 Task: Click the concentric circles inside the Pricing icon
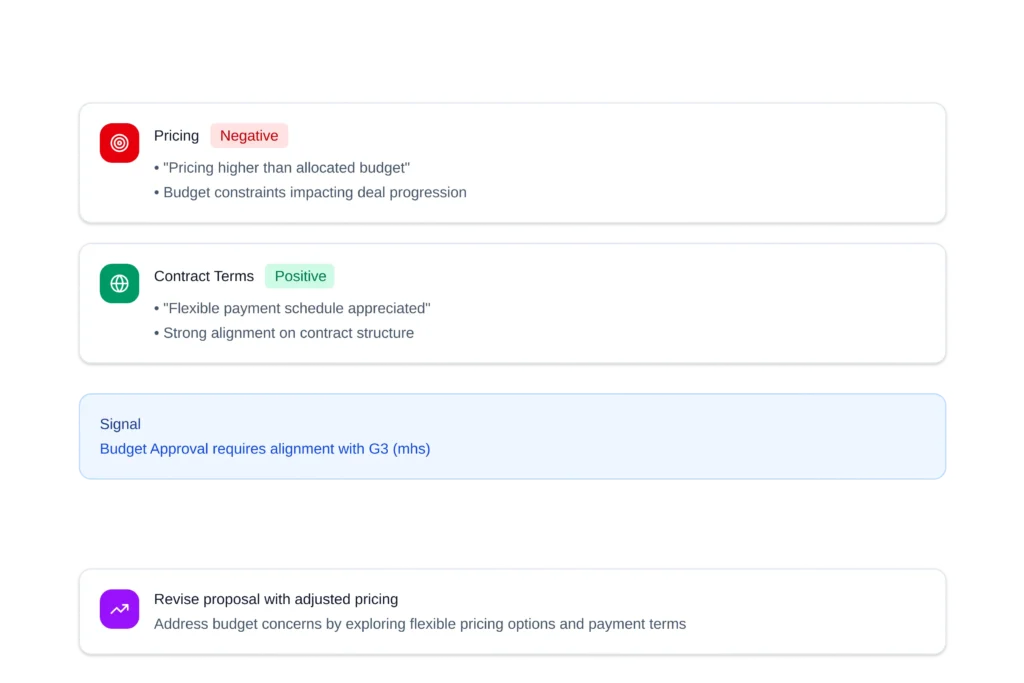[x=119, y=143]
